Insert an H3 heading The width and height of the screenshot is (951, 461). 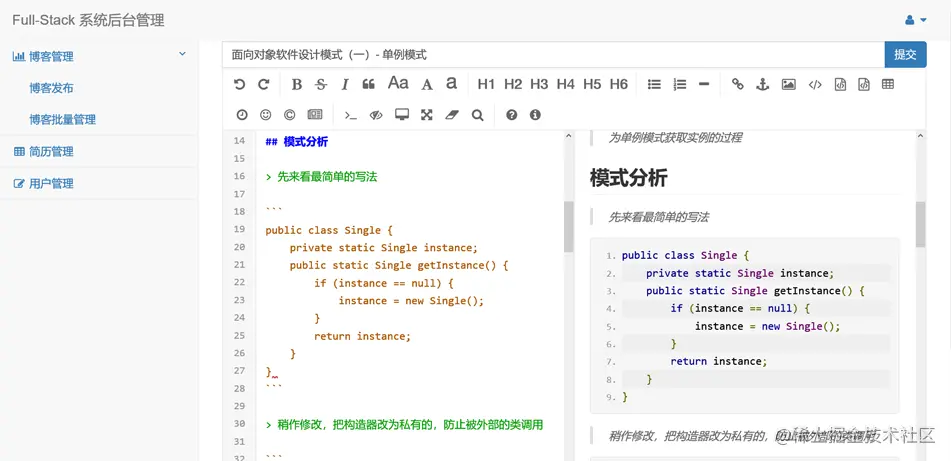click(539, 84)
